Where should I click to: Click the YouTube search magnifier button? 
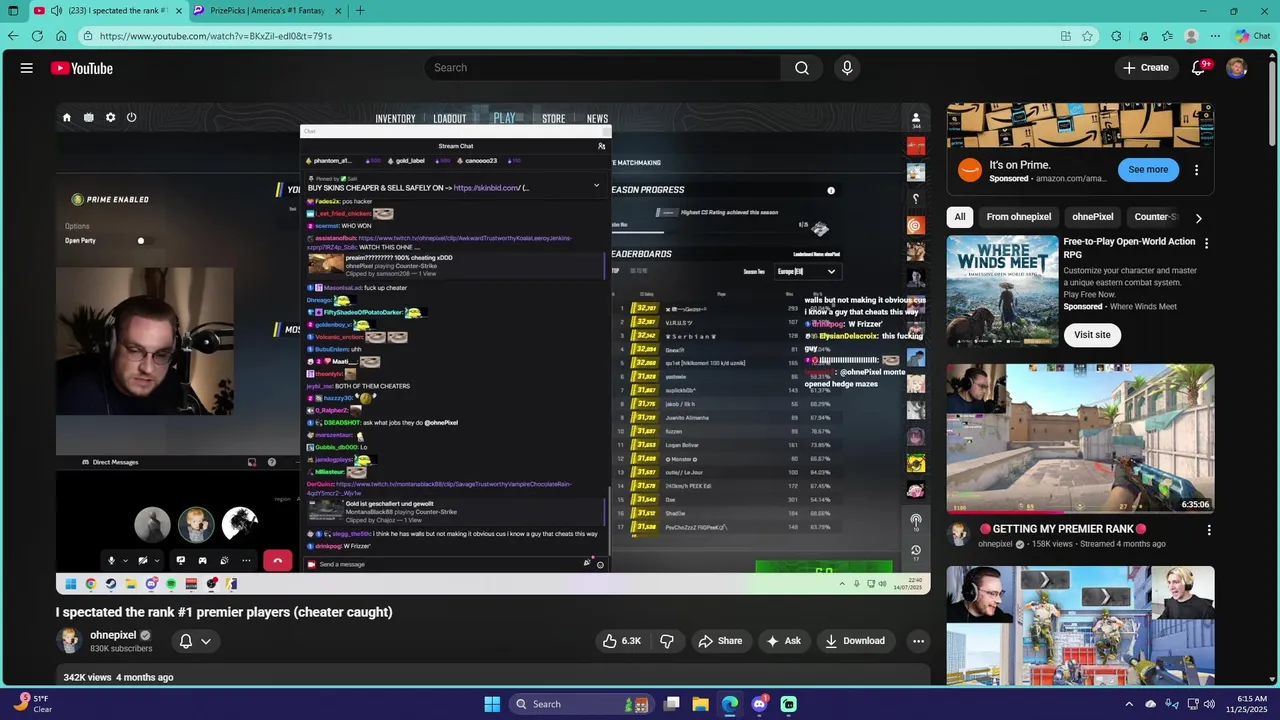(801, 68)
